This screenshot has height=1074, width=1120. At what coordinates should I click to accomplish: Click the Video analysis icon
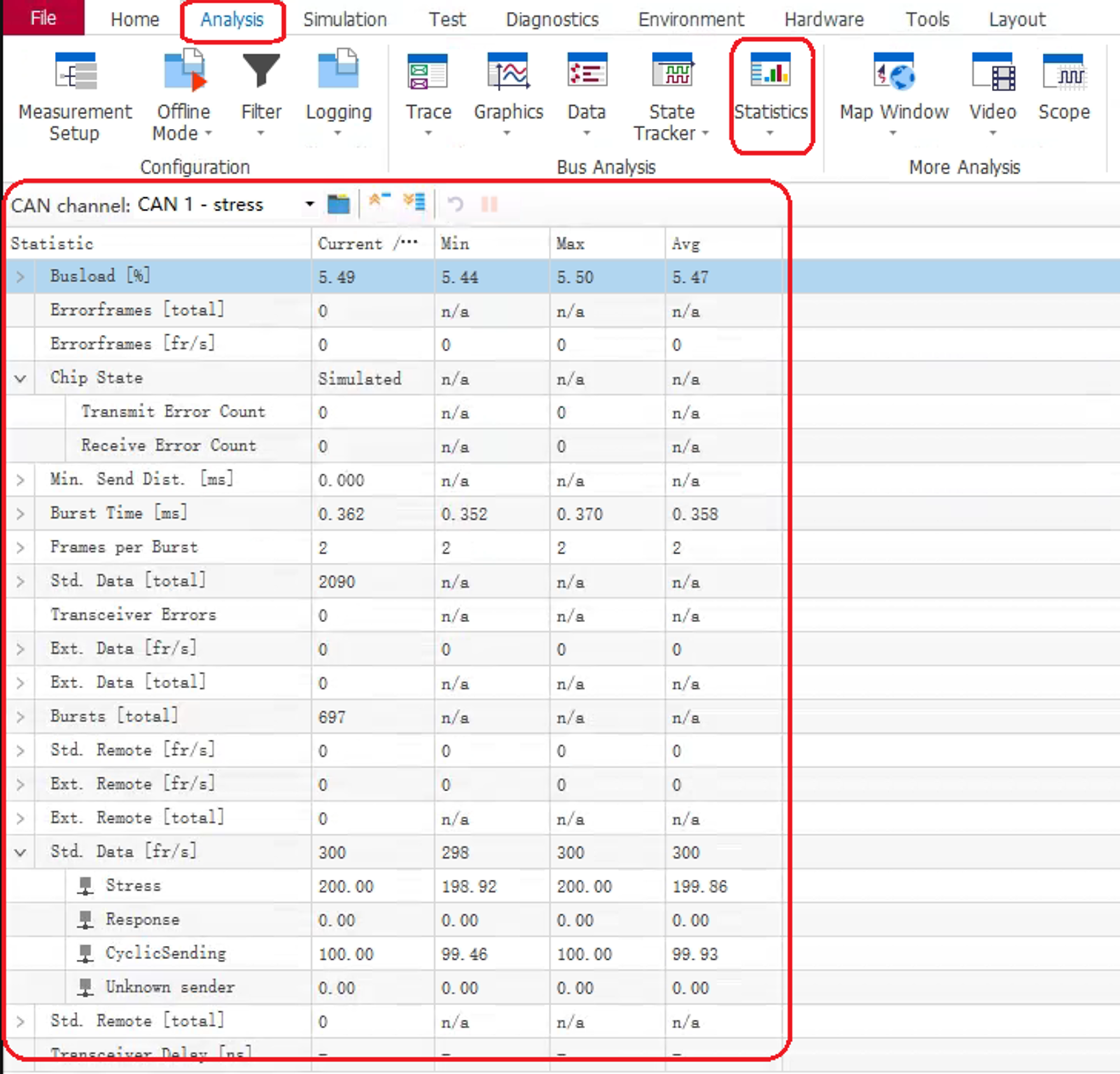[992, 73]
